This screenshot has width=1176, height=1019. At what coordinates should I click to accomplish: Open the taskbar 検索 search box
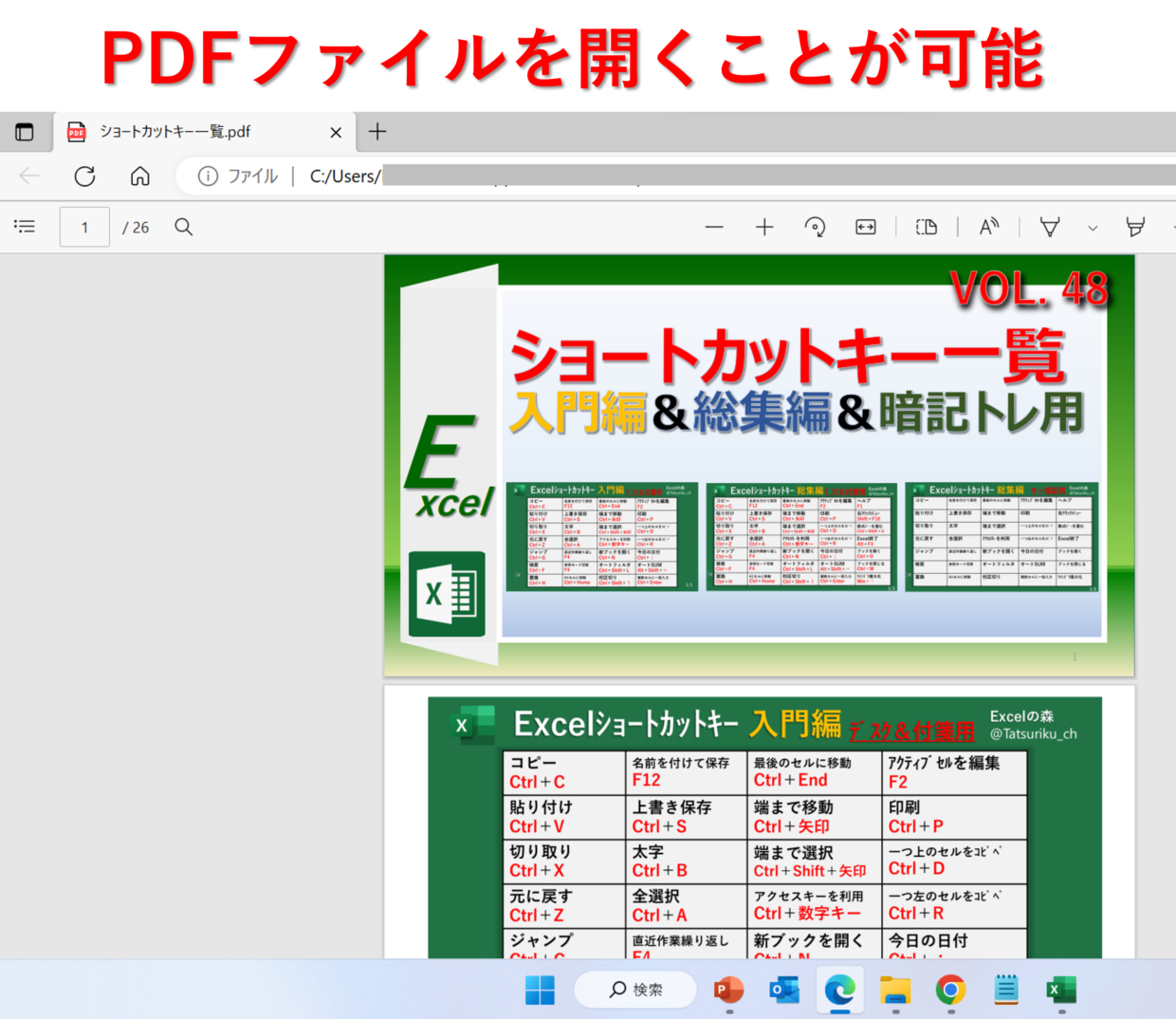(x=635, y=990)
